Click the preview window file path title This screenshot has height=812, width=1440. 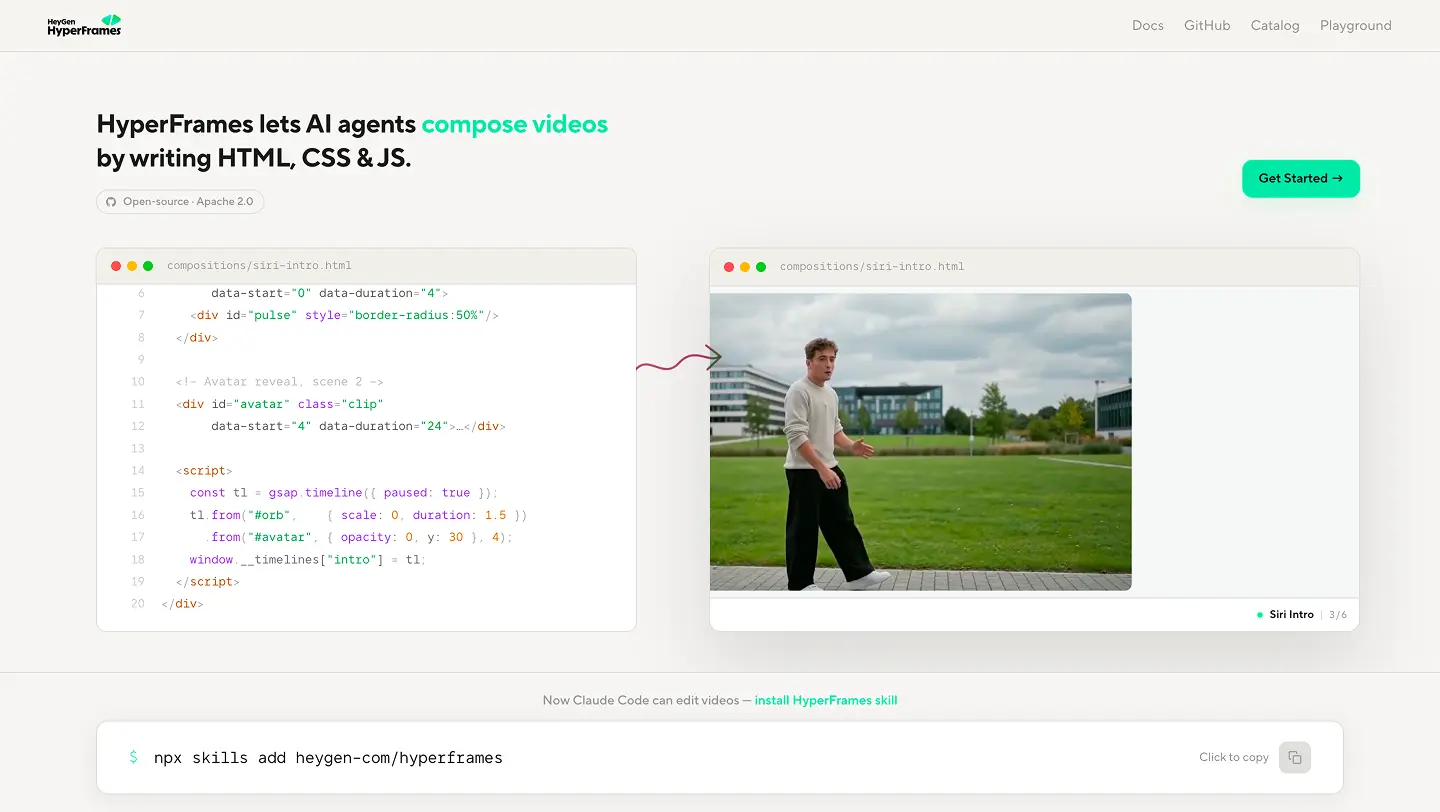tap(872, 267)
